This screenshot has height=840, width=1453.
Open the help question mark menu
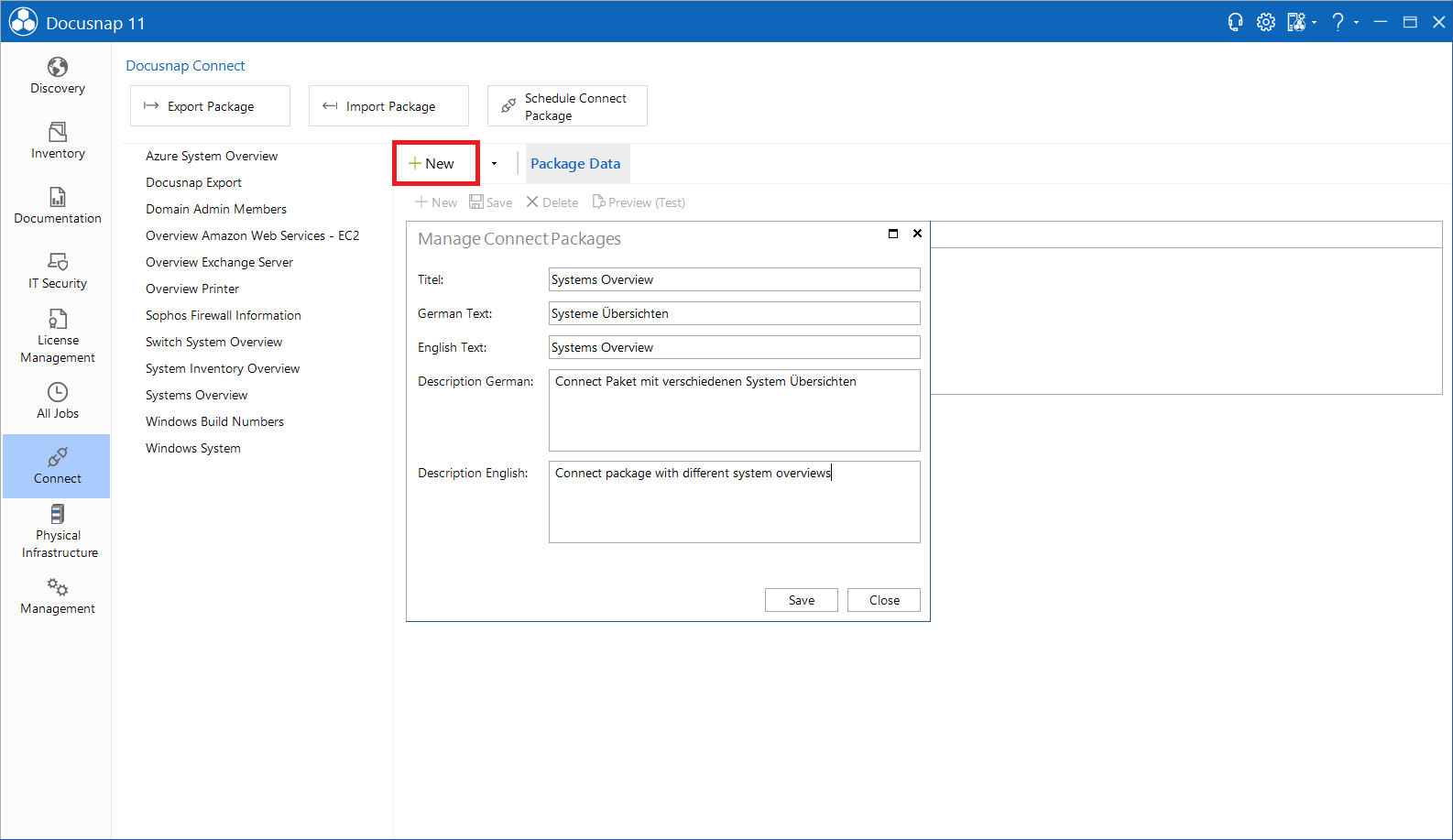(1338, 22)
